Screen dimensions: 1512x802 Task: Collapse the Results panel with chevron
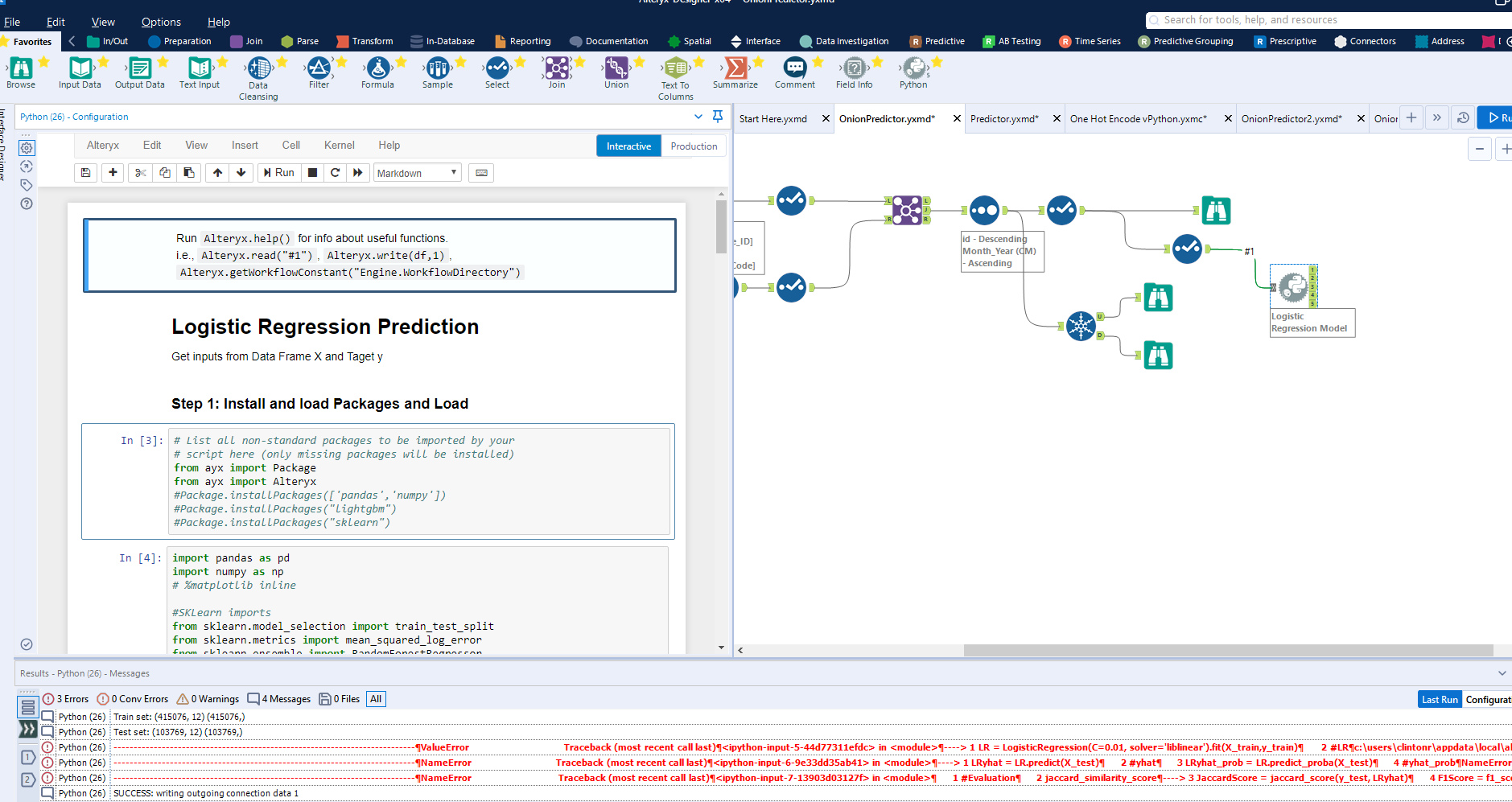click(1502, 673)
